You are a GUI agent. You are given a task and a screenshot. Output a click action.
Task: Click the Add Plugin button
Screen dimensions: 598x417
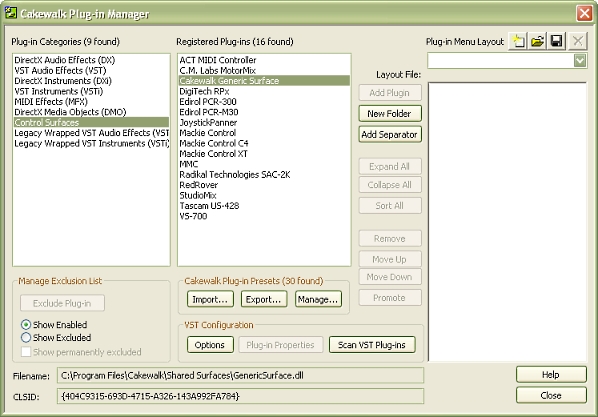(x=390, y=93)
